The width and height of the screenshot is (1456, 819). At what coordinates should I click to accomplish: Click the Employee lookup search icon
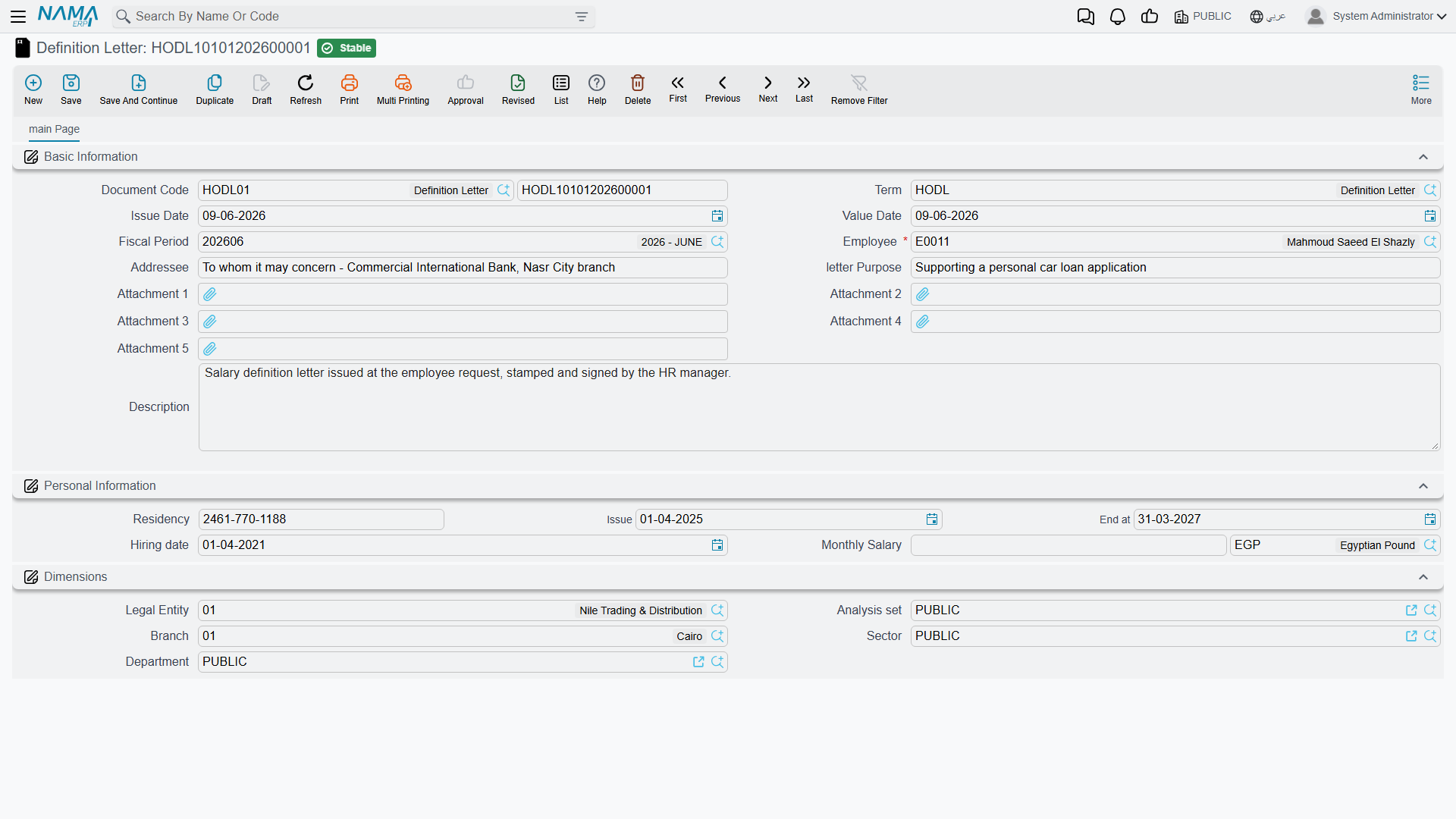pyautogui.click(x=1430, y=242)
